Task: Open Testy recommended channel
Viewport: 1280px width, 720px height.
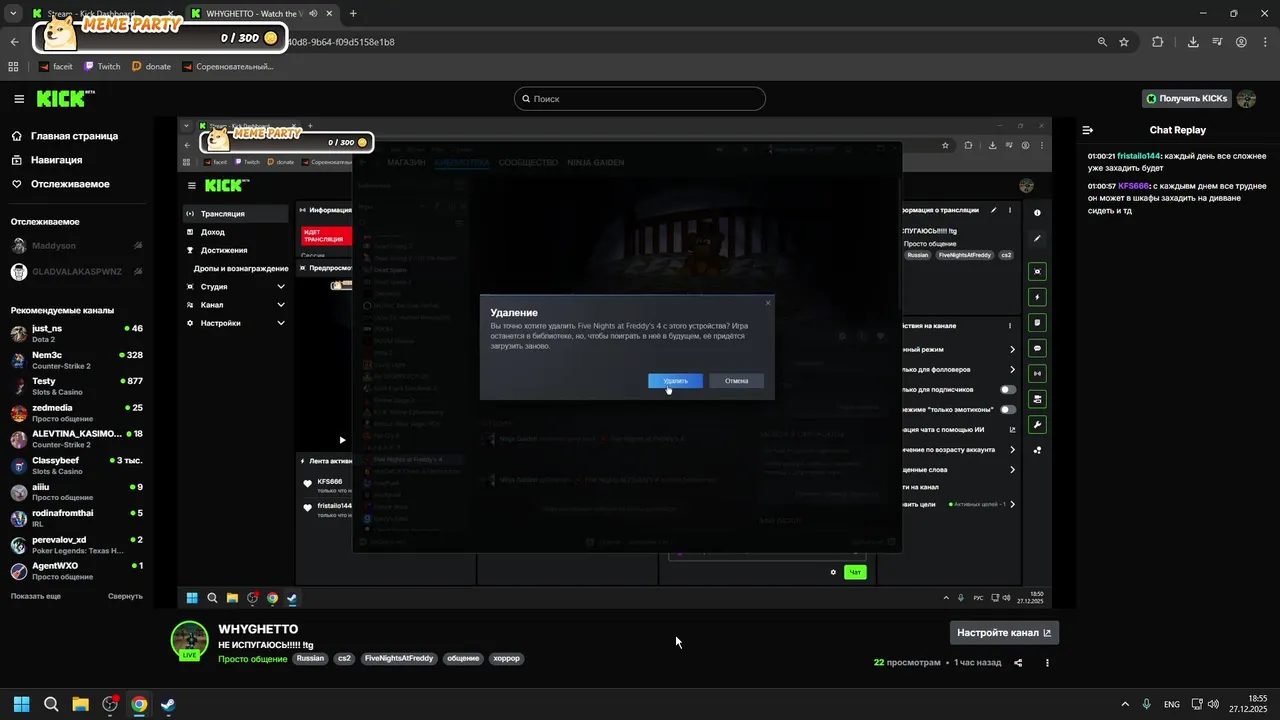Action: [x=76, y=386]
